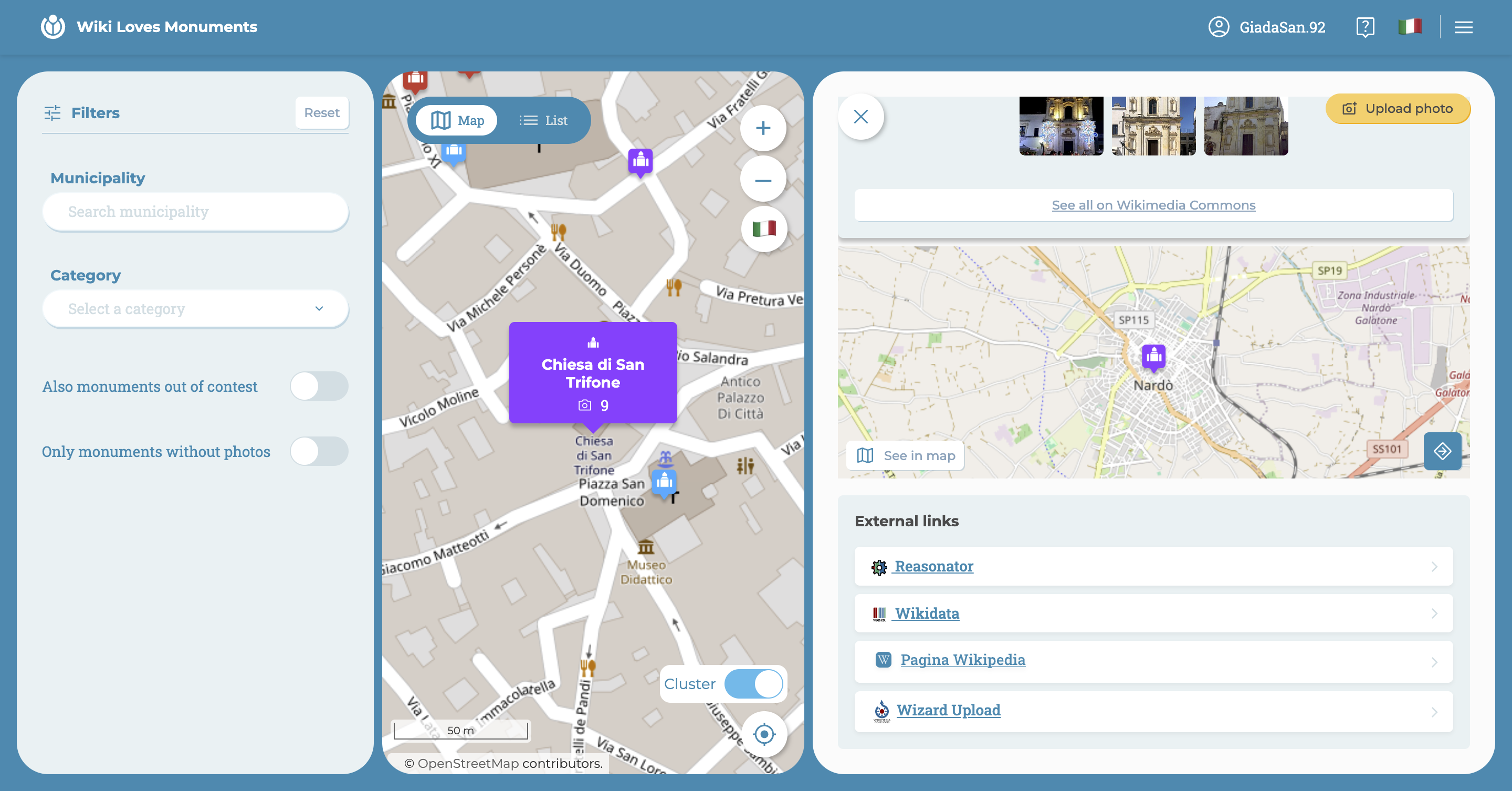
Task: Click the Upload photo button
Action: click(x=1397, y=109)
